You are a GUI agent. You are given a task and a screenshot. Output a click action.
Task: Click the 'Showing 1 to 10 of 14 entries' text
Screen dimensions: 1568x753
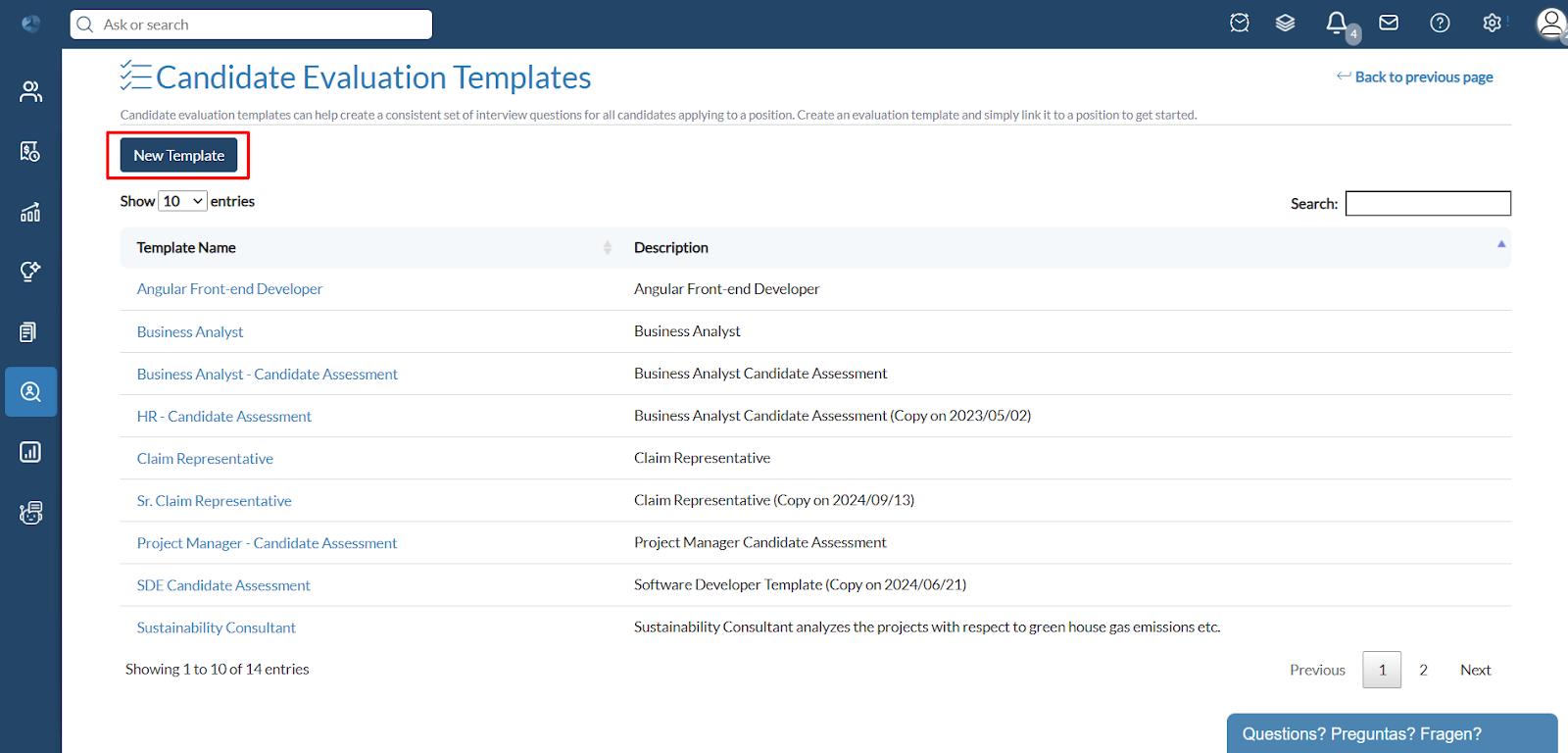(218, 669)
